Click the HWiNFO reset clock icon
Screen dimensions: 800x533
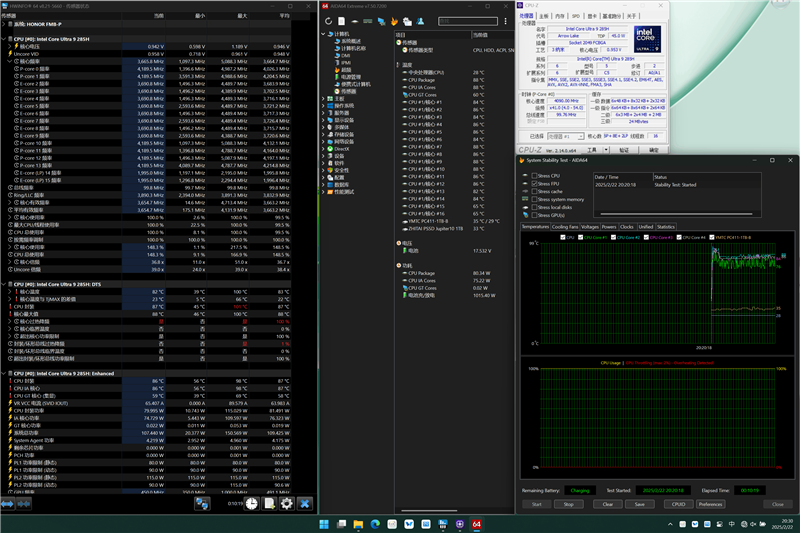coord(252,503)
